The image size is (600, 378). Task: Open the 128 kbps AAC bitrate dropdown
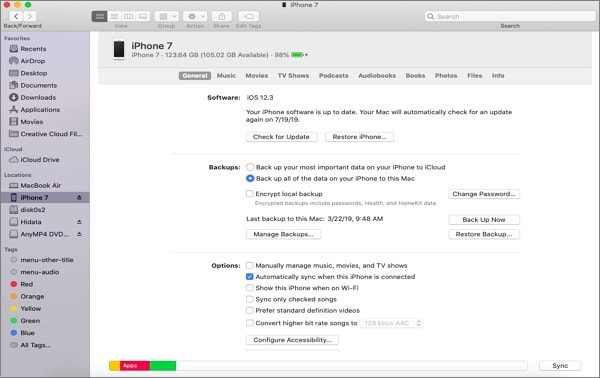tap(391, 323)
